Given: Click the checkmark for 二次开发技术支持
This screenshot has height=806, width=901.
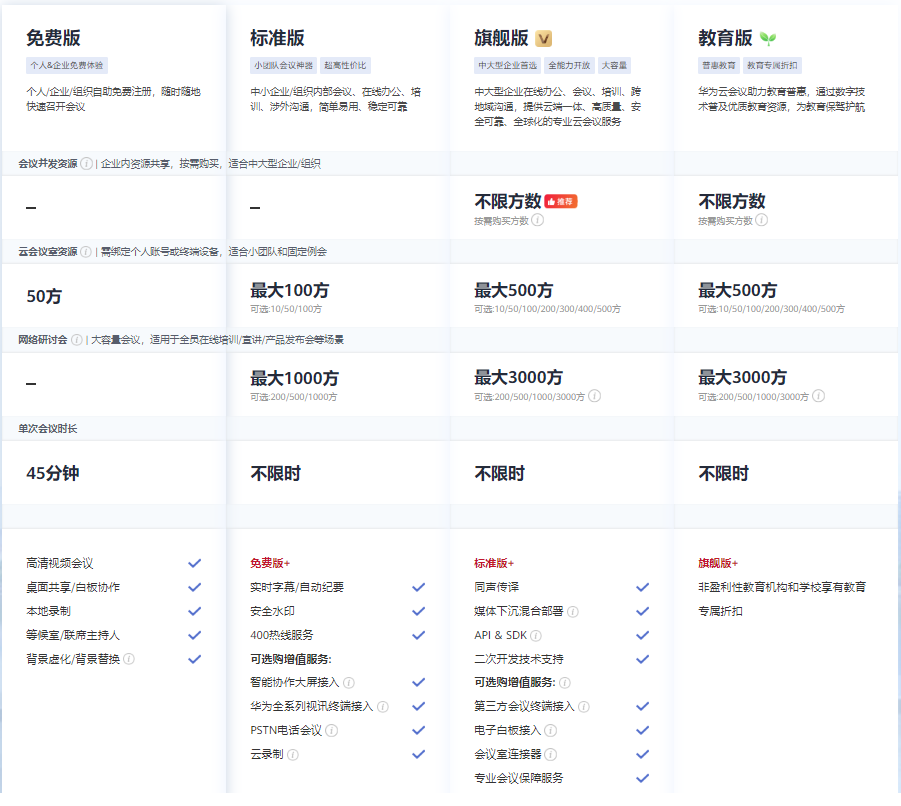Looking at the screenshot, I should pos(642,659).
